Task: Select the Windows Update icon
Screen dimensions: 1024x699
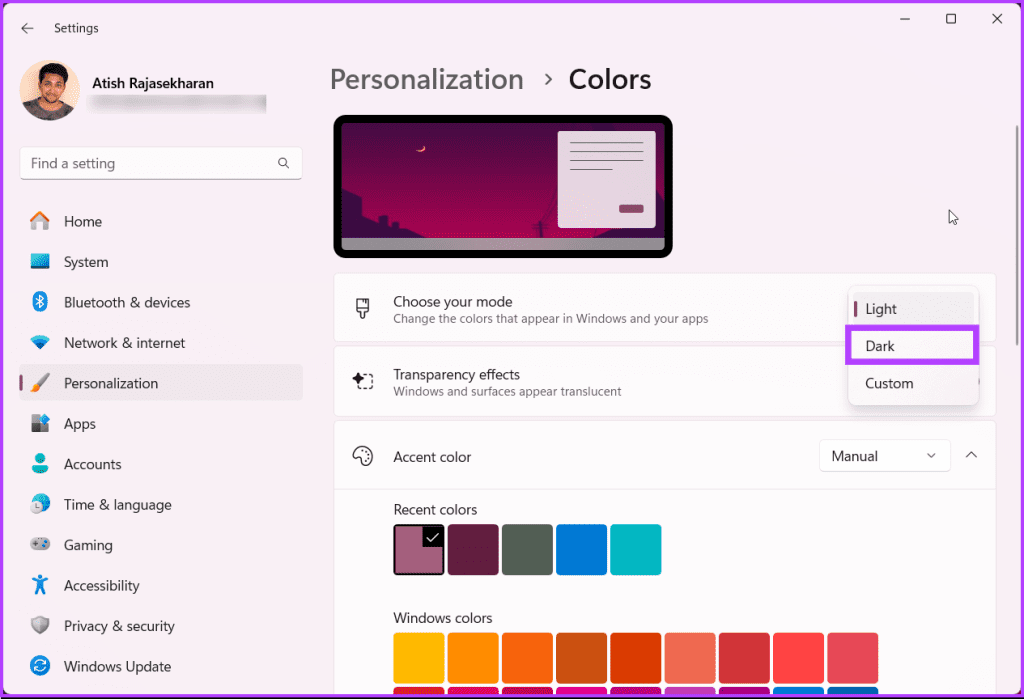Action: (39, 666)
